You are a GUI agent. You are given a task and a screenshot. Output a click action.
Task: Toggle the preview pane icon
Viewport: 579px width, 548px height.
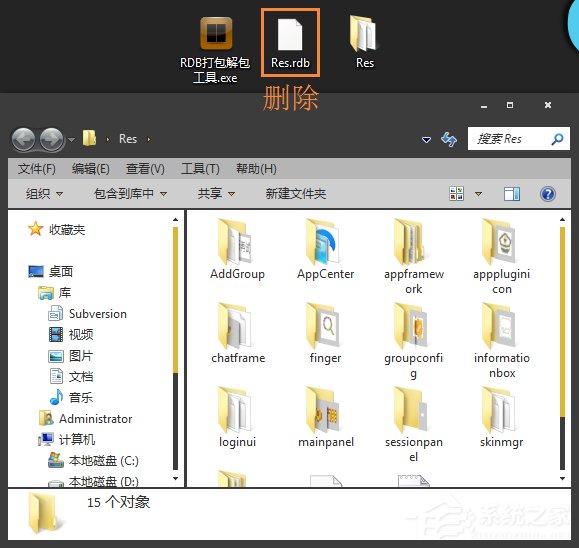[x=512, y=194]
